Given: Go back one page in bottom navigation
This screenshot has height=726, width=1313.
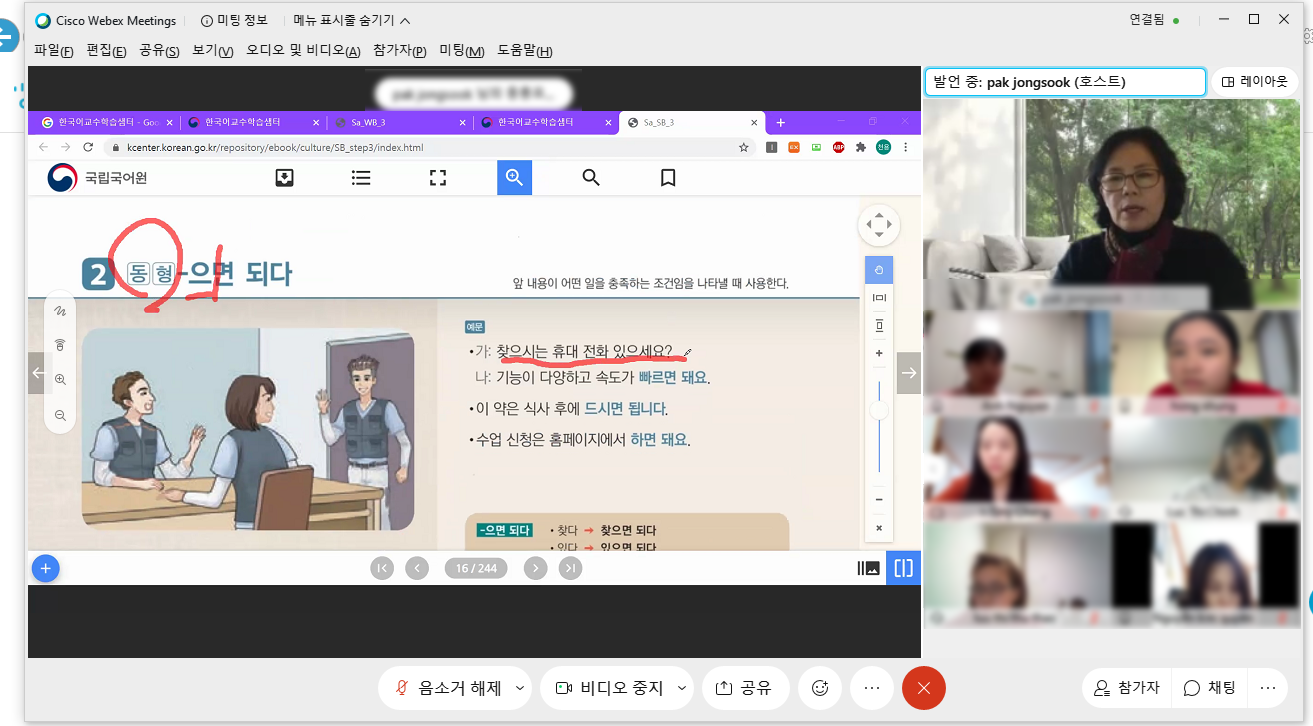Looking at the screenshot, I should point(417,568).
